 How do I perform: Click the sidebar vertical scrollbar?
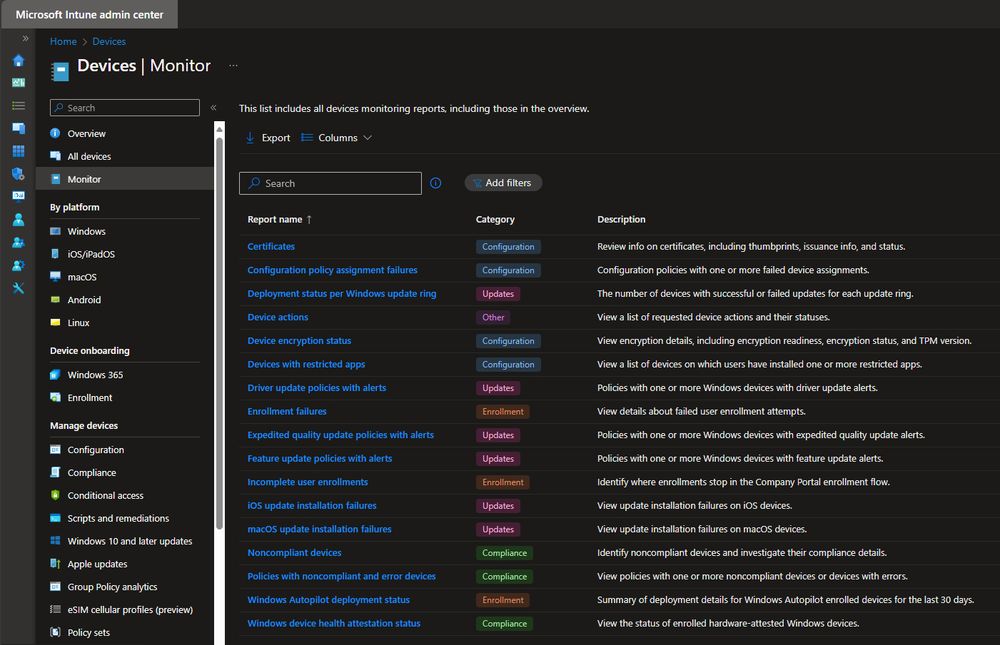pos(219,330)
